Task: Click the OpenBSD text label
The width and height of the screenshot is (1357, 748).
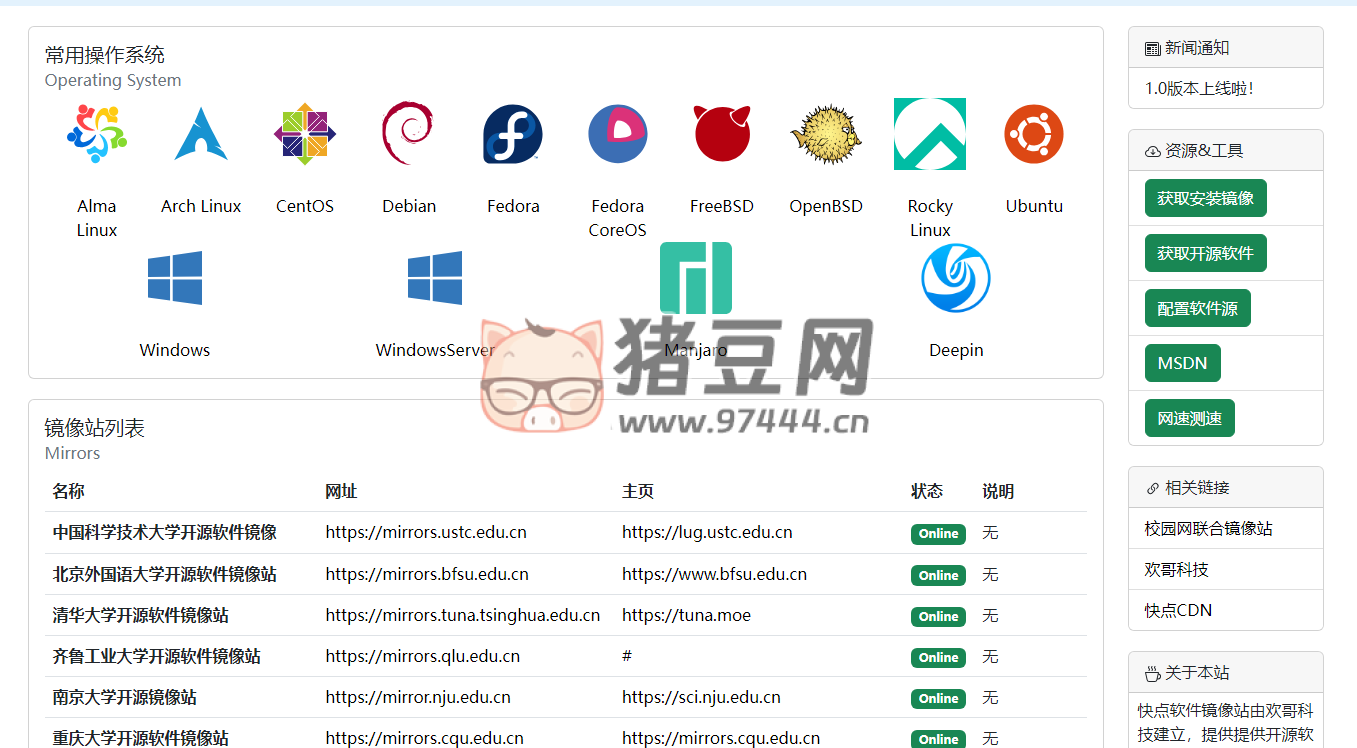Action: point(826,206)
